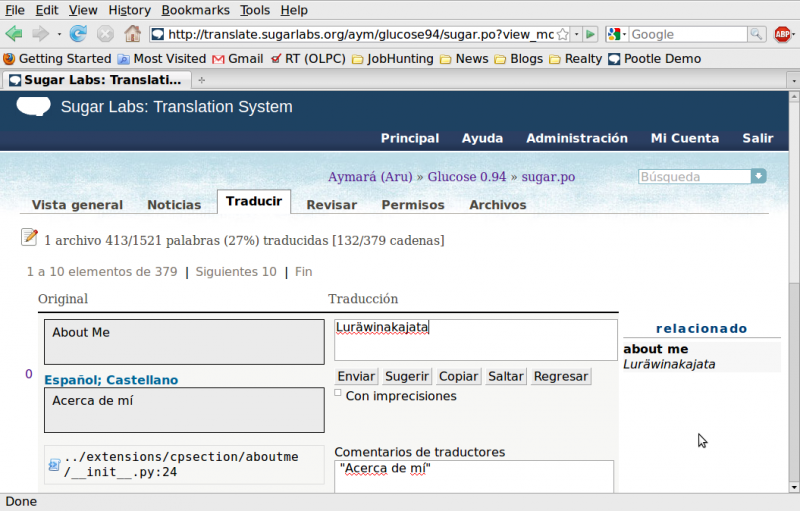800x511 pixels.
Task: Click the Adblock Plus icon
Action: click(783, 34)
